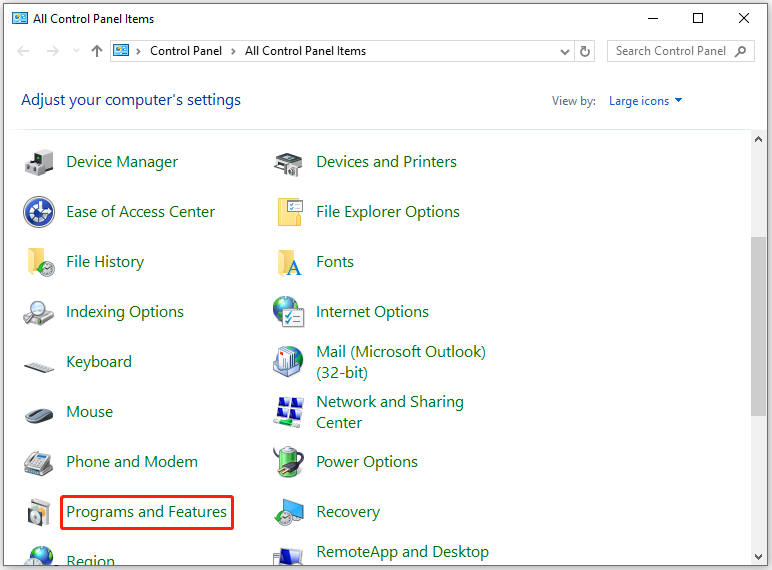Click the Refresh button beside address bar
This screenshot has height=570, width=772.
(586, 51)
